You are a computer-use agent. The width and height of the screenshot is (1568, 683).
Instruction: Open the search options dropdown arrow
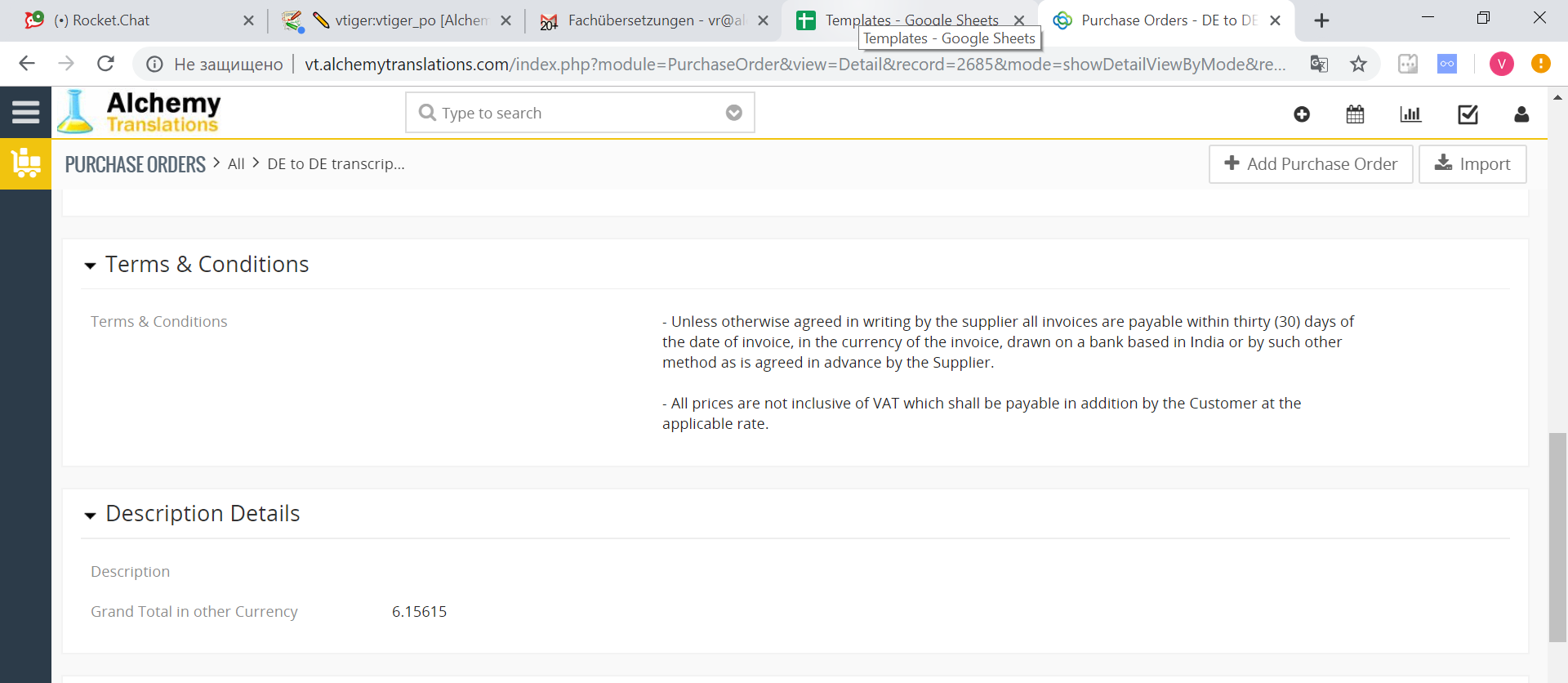coord(733,113)
